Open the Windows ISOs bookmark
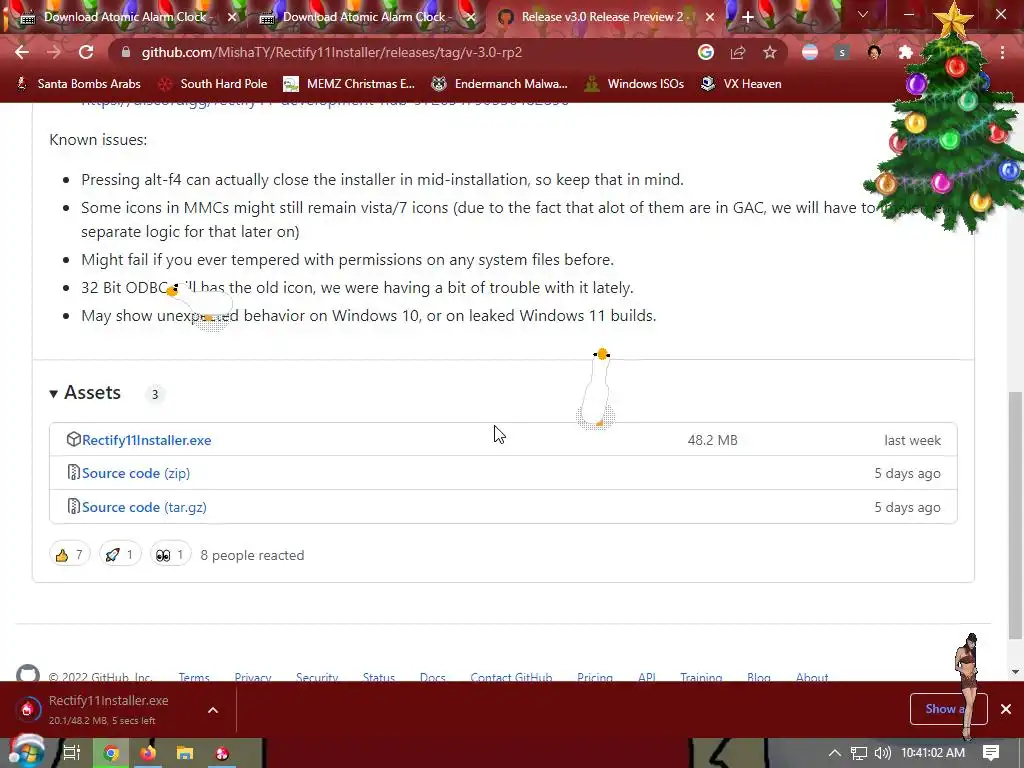Image resolution: width=1024 pixels, height=768 pixels. tap(634, 84)
